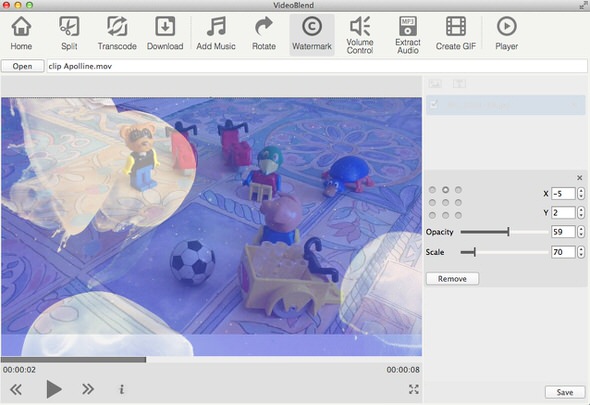Close the watermark settings panel
Image resolution: width=590 pixels, height=405 pixels.
point(579,178)
